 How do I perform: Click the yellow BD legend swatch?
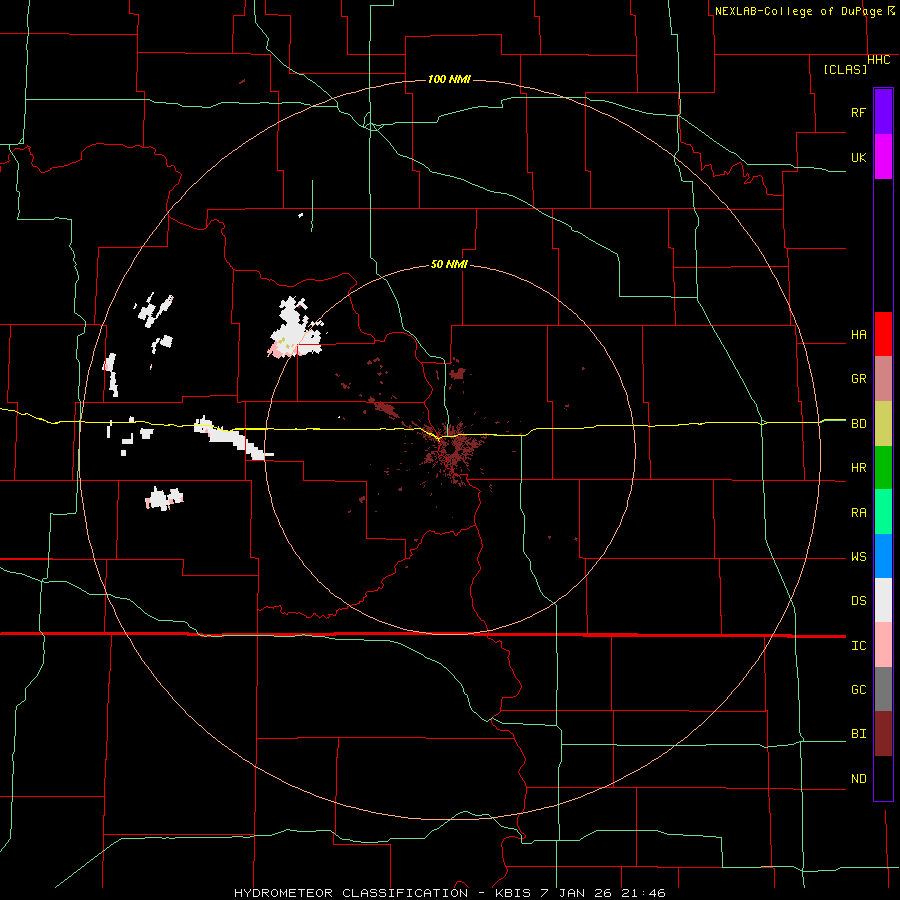883,424
